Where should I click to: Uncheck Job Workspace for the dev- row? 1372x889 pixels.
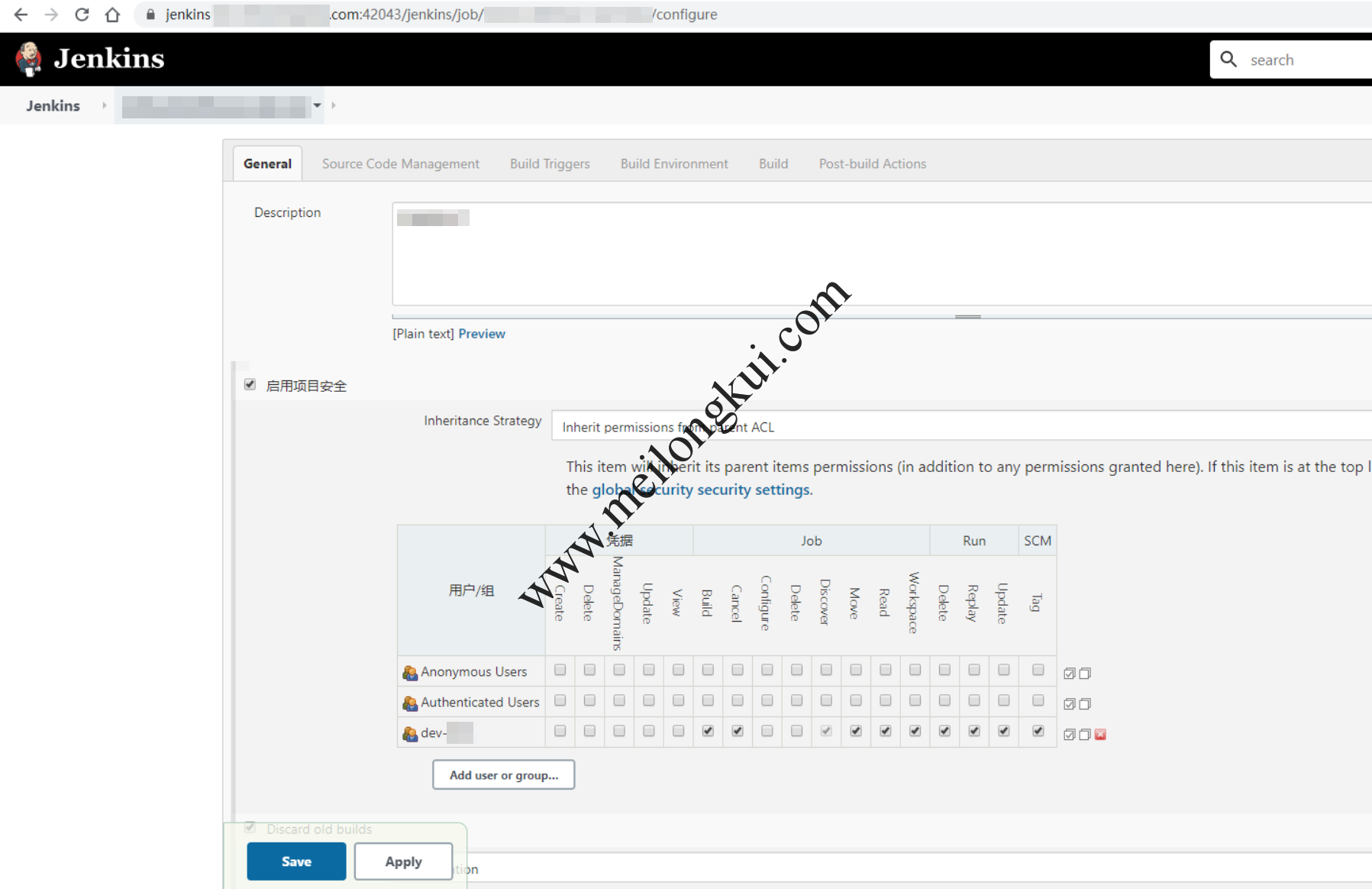[915, 731]
